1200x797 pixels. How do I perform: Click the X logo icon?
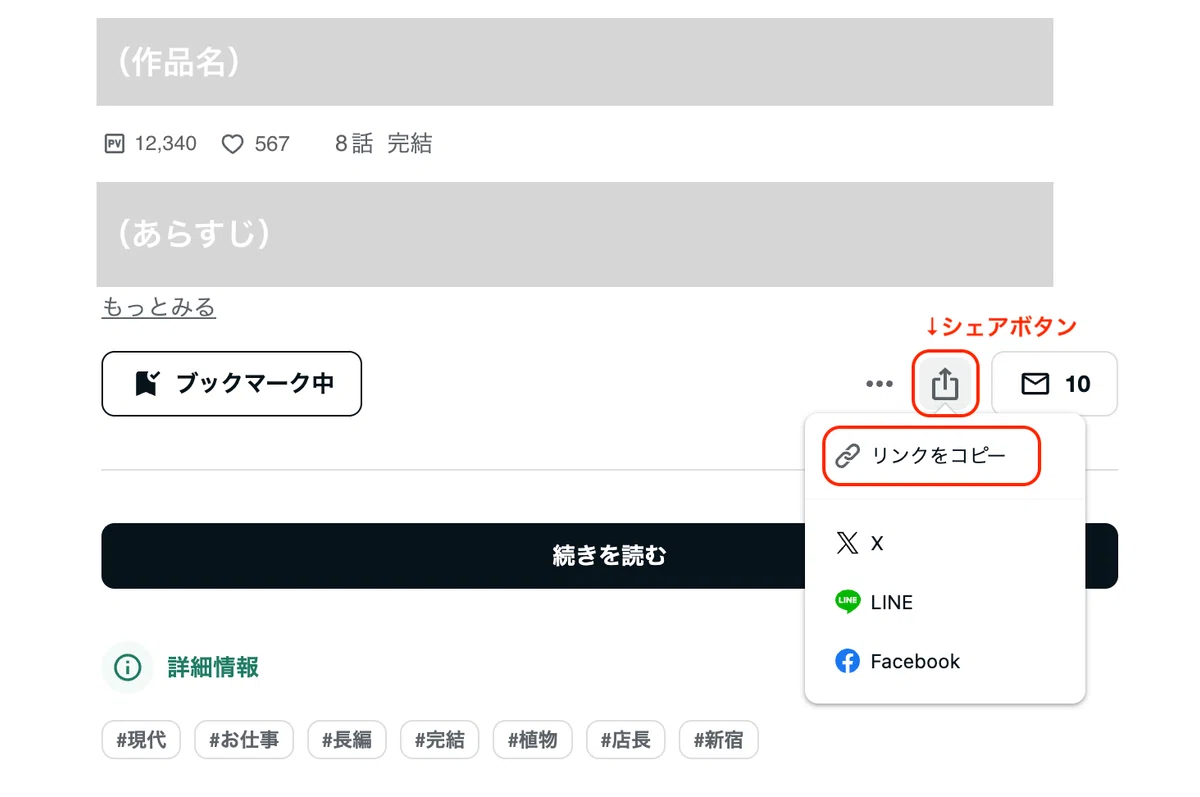(x=847, y=543)
